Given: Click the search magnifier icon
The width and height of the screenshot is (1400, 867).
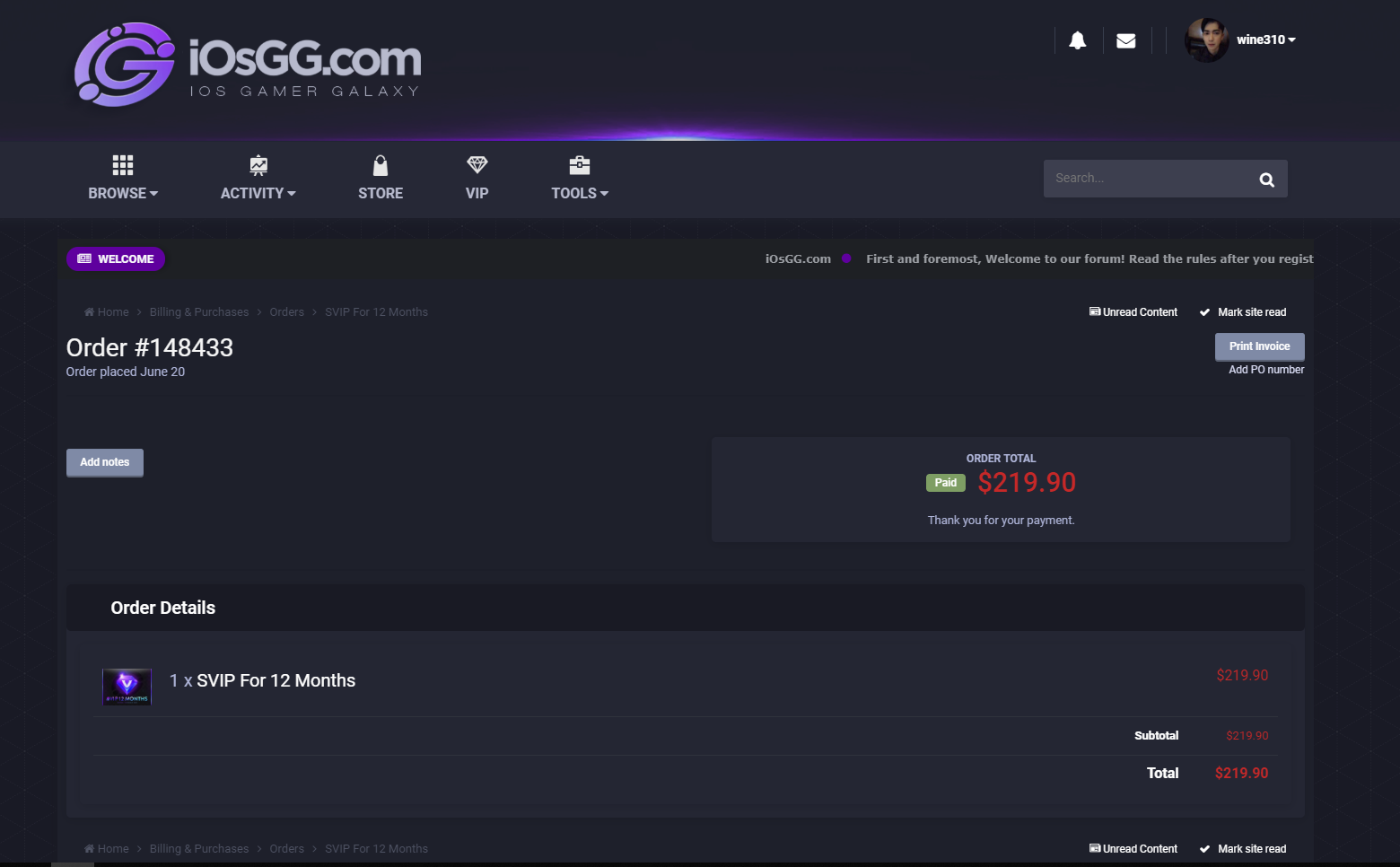Looking at the screenshot, I should [1267, 180].
